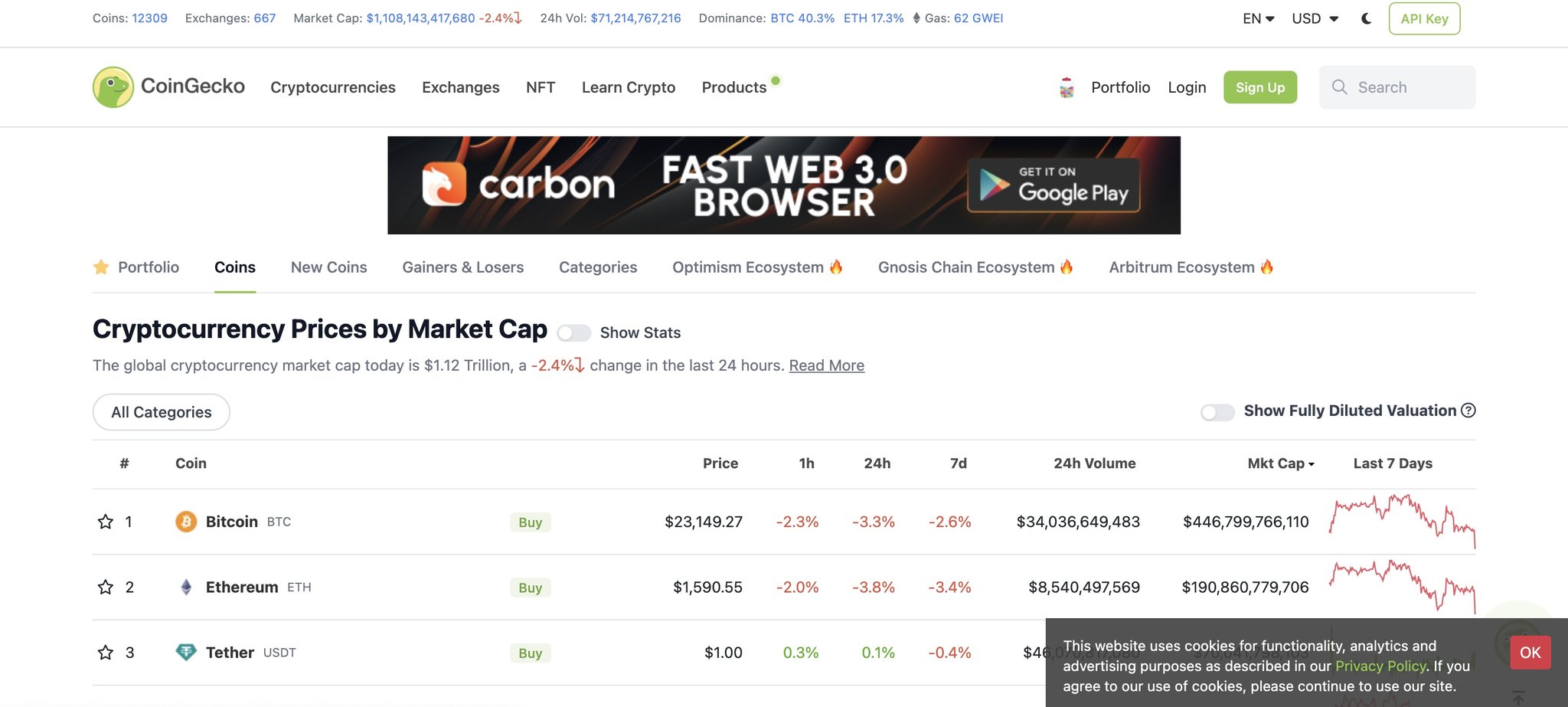Open the Read More link

826,365
